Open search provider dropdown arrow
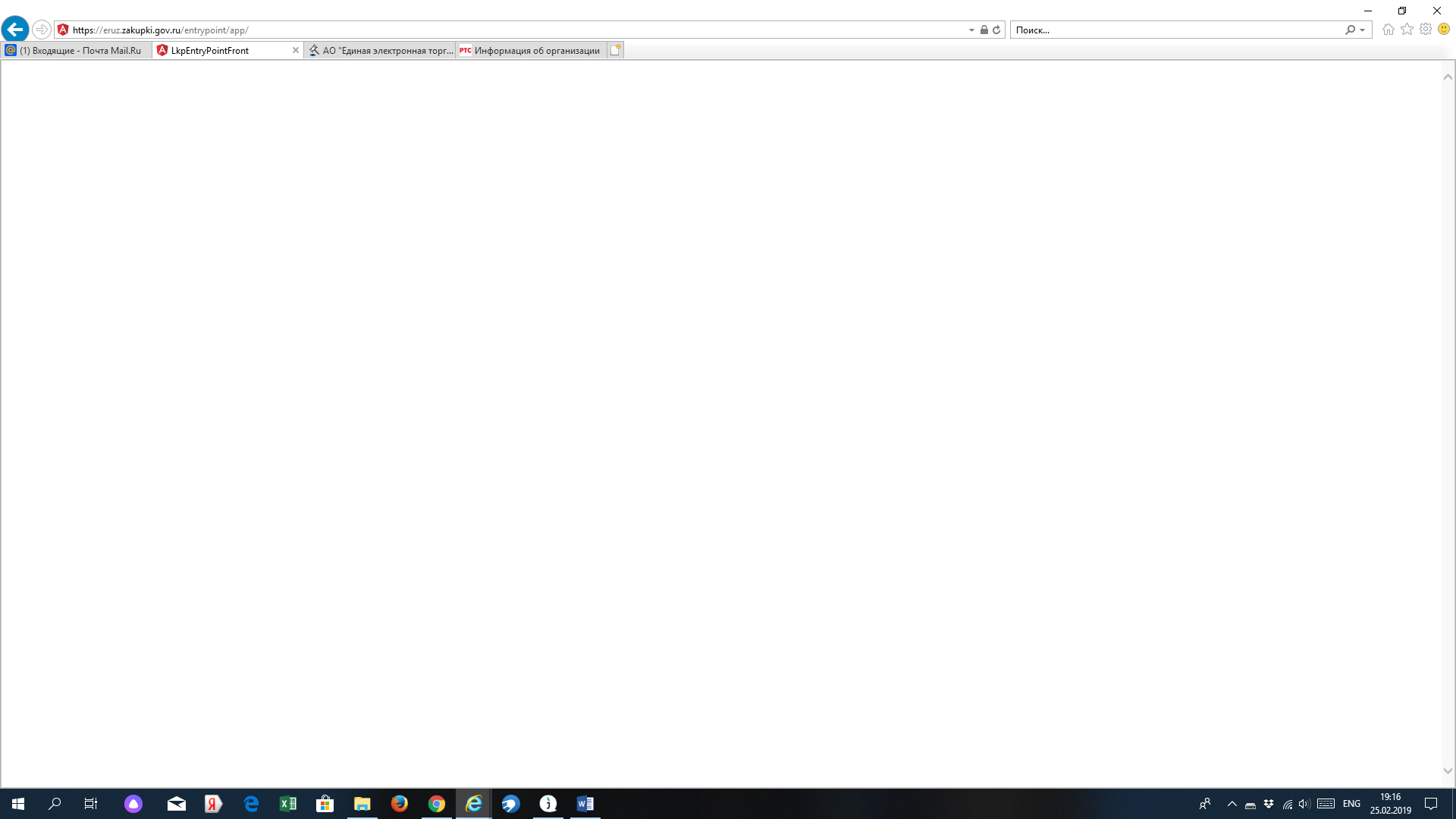1456x819 pixels. [x=1363, y=30]
